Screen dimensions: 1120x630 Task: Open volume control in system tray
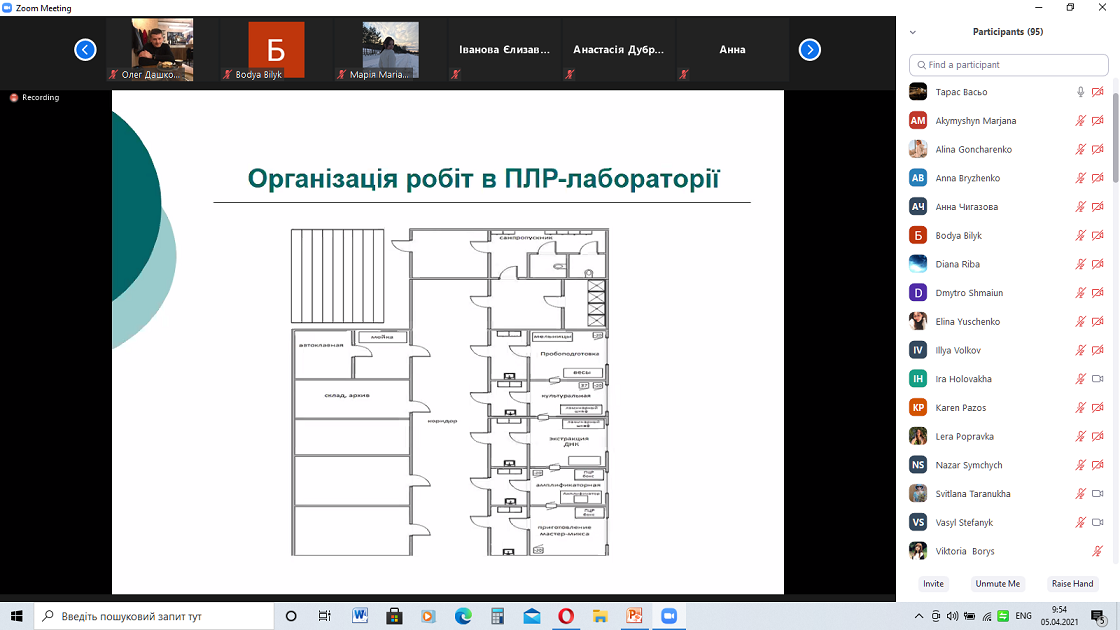click(x=952, y=616)
